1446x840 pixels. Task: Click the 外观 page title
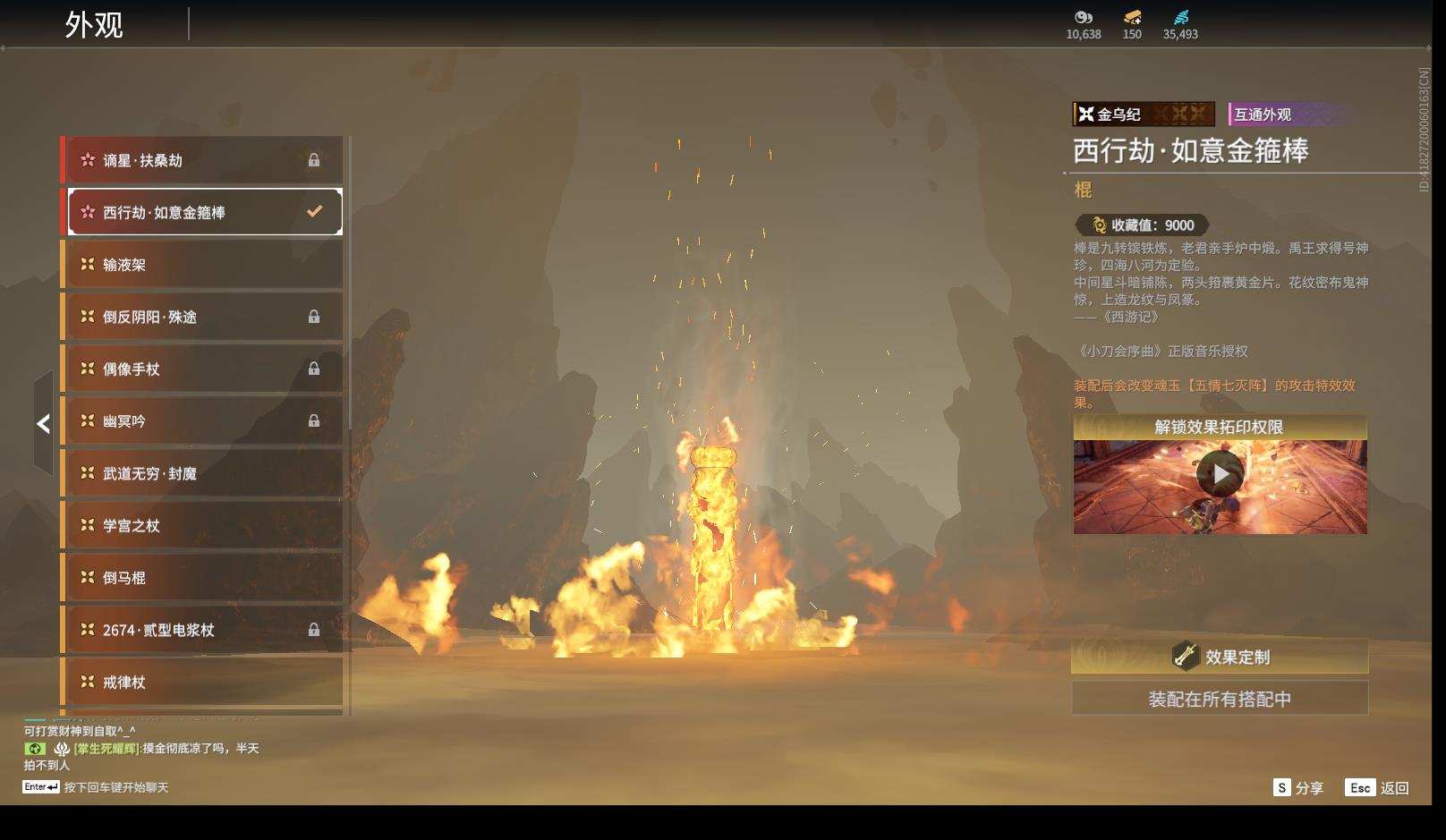tap(93, 24)
